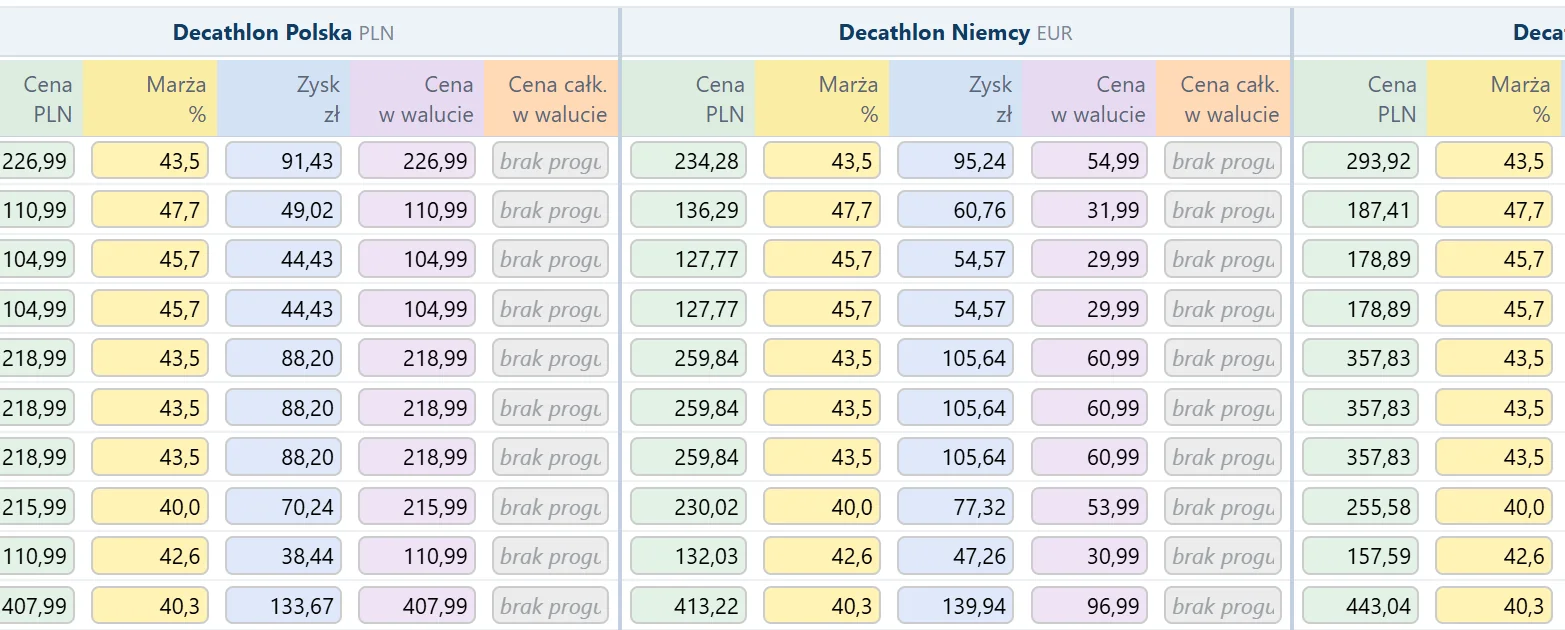Select the 49,02 Zysk field

click(x=284, y=210)
